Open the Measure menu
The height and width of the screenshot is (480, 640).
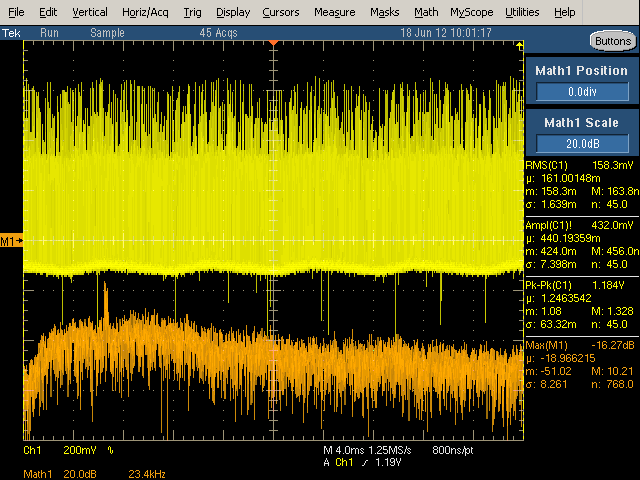tap(333, 12)
